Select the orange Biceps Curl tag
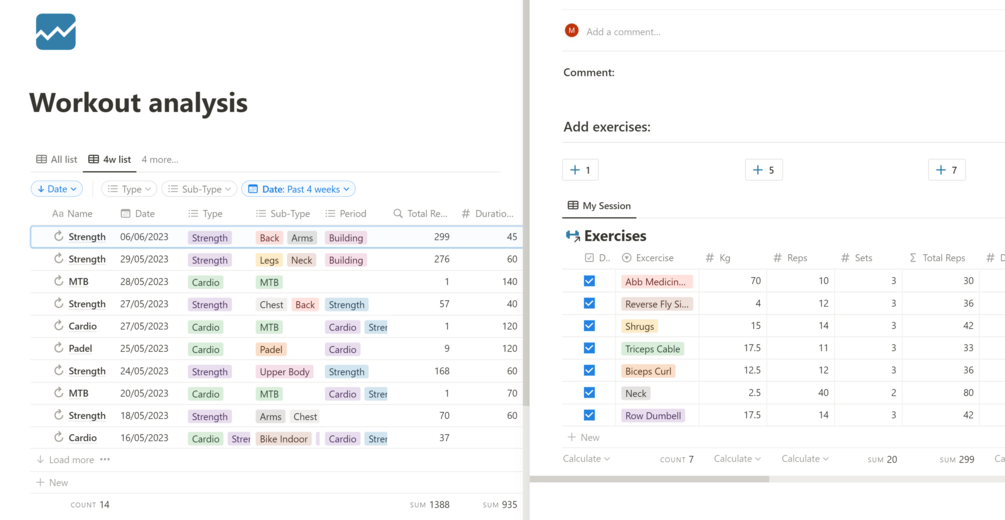This screenshot has height=520, width=1005. tap(648, 371)
